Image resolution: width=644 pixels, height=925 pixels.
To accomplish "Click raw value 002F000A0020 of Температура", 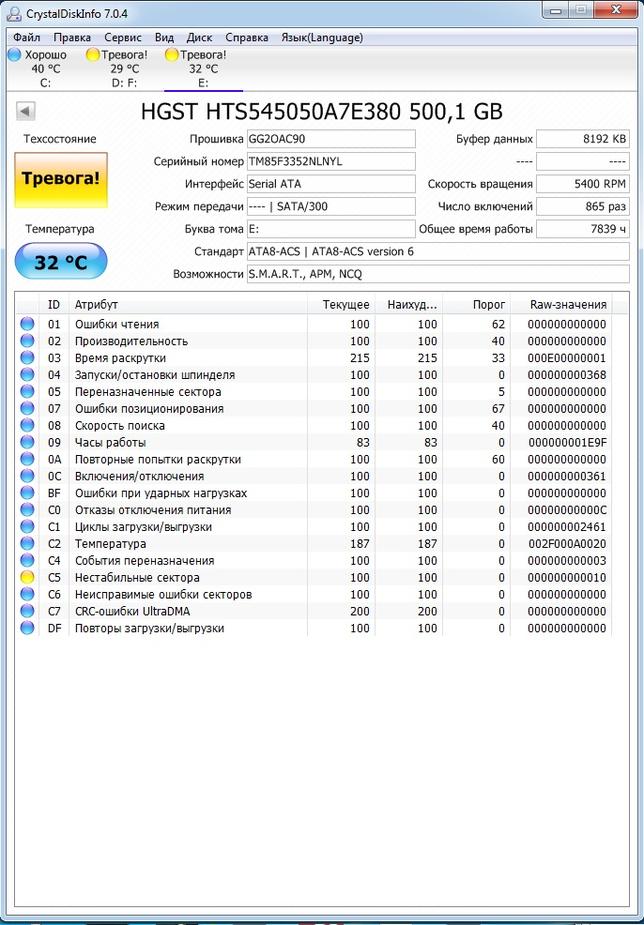I will (x=566, y=543).
